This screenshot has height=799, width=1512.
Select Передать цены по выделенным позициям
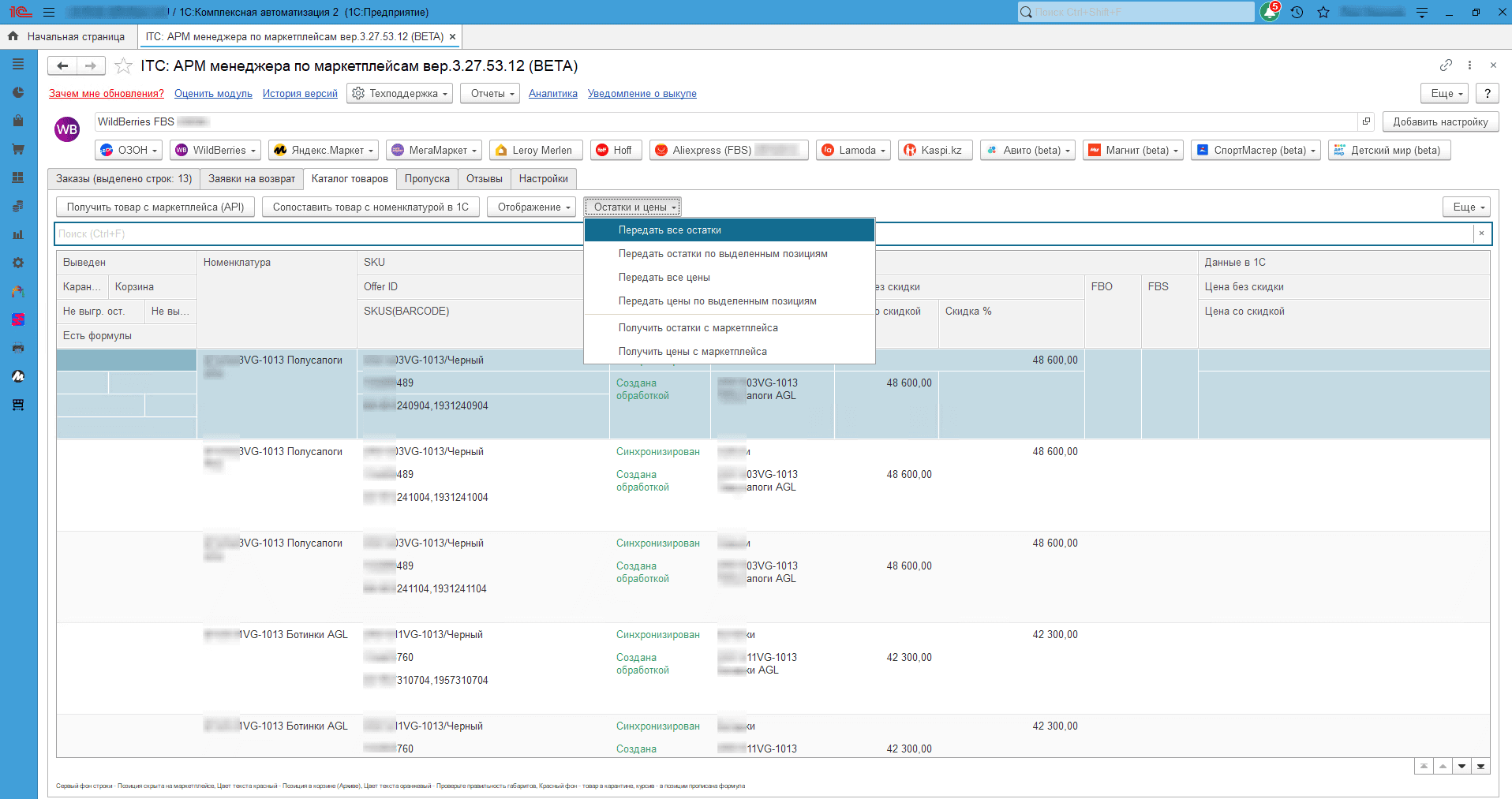(729, 301)
